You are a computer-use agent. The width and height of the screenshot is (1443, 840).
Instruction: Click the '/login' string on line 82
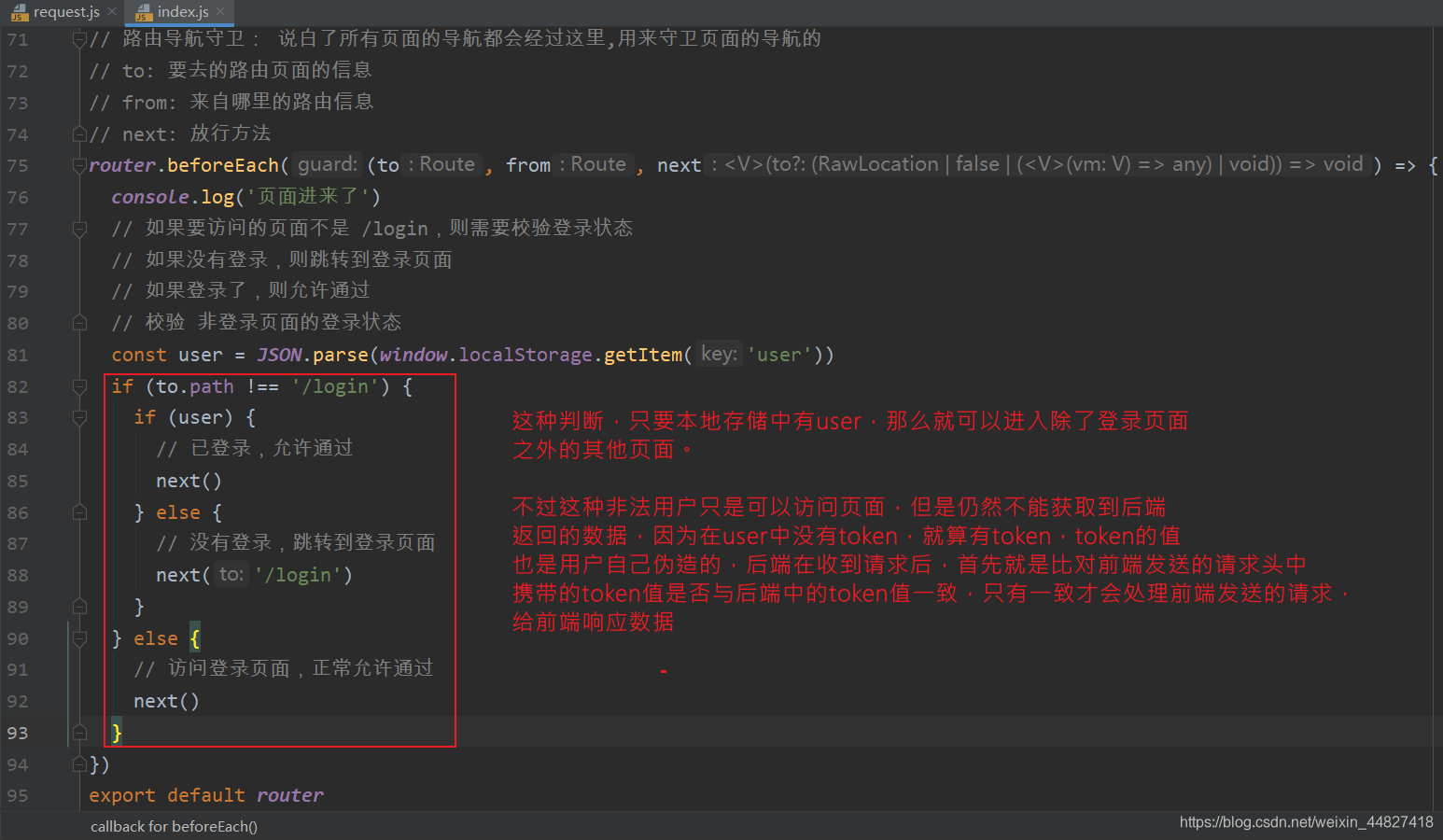click(335, 386)
